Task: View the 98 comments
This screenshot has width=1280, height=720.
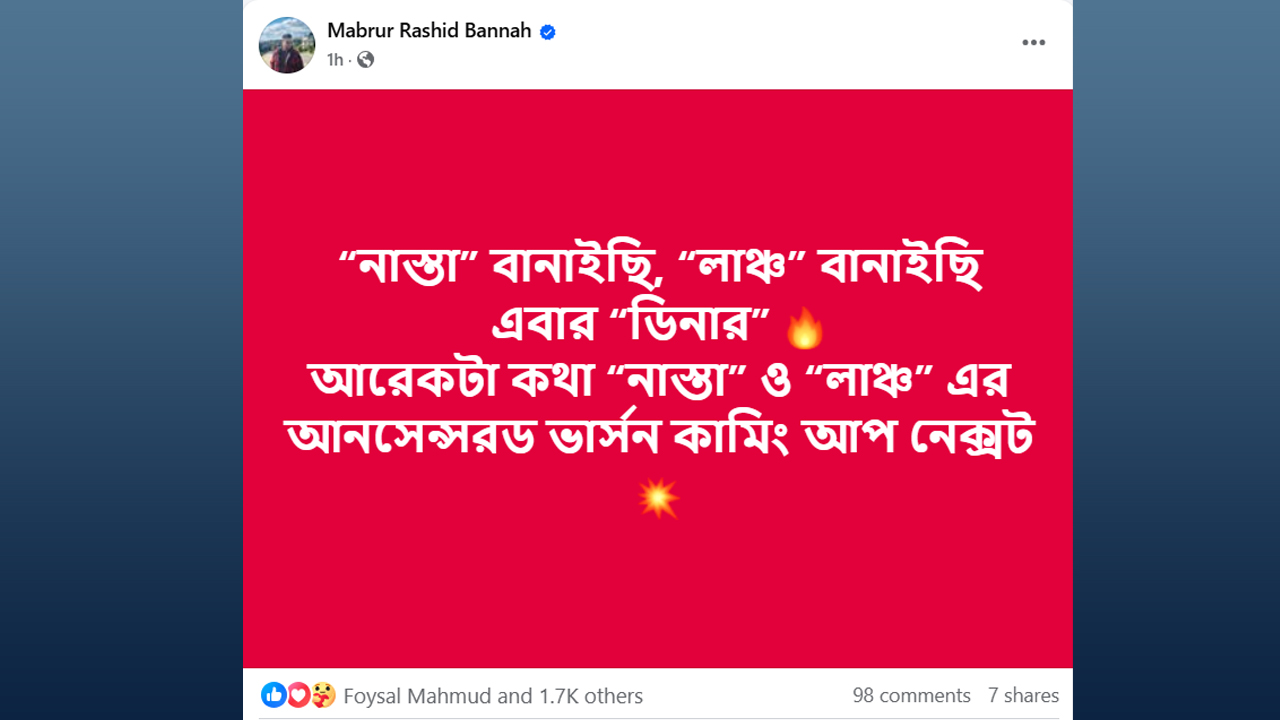Action: 911,696
